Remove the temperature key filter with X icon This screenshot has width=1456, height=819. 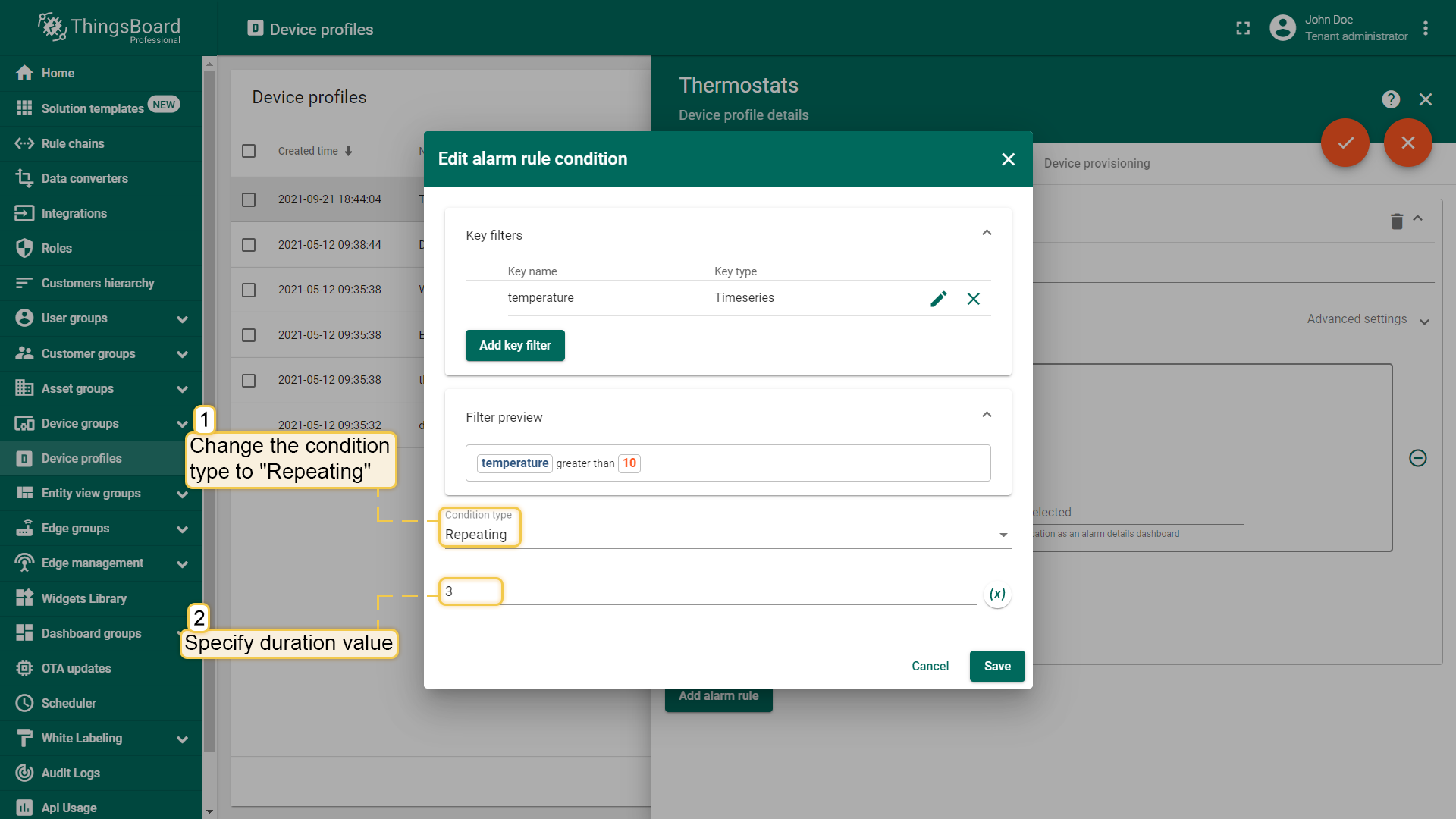[x=973, y=299]
